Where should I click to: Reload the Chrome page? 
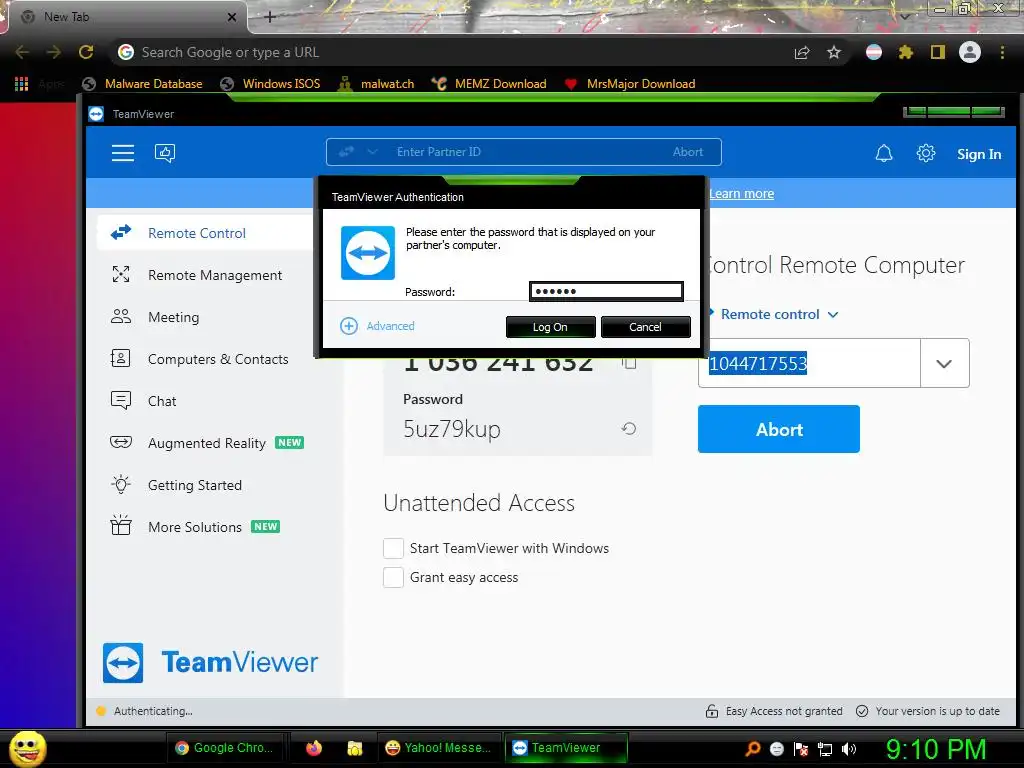click(x=86, y=52)
